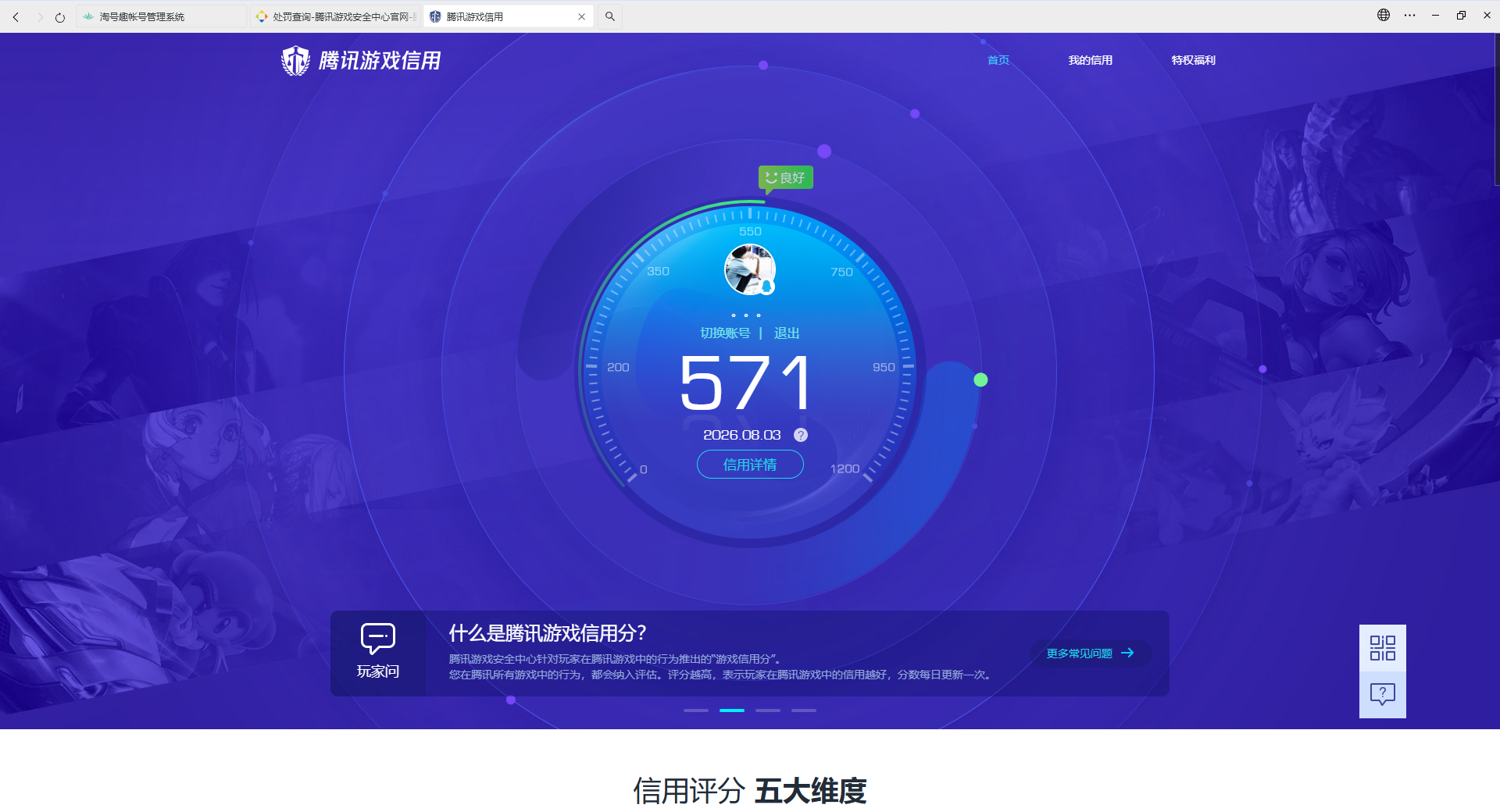
Task: Open the QR code side button
Action: [1383, 648]
